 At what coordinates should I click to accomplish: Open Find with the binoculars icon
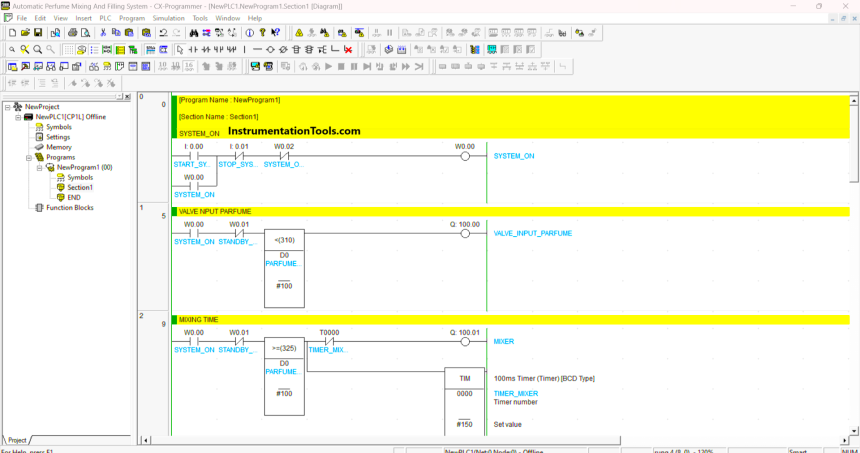[x=194, y=33]
